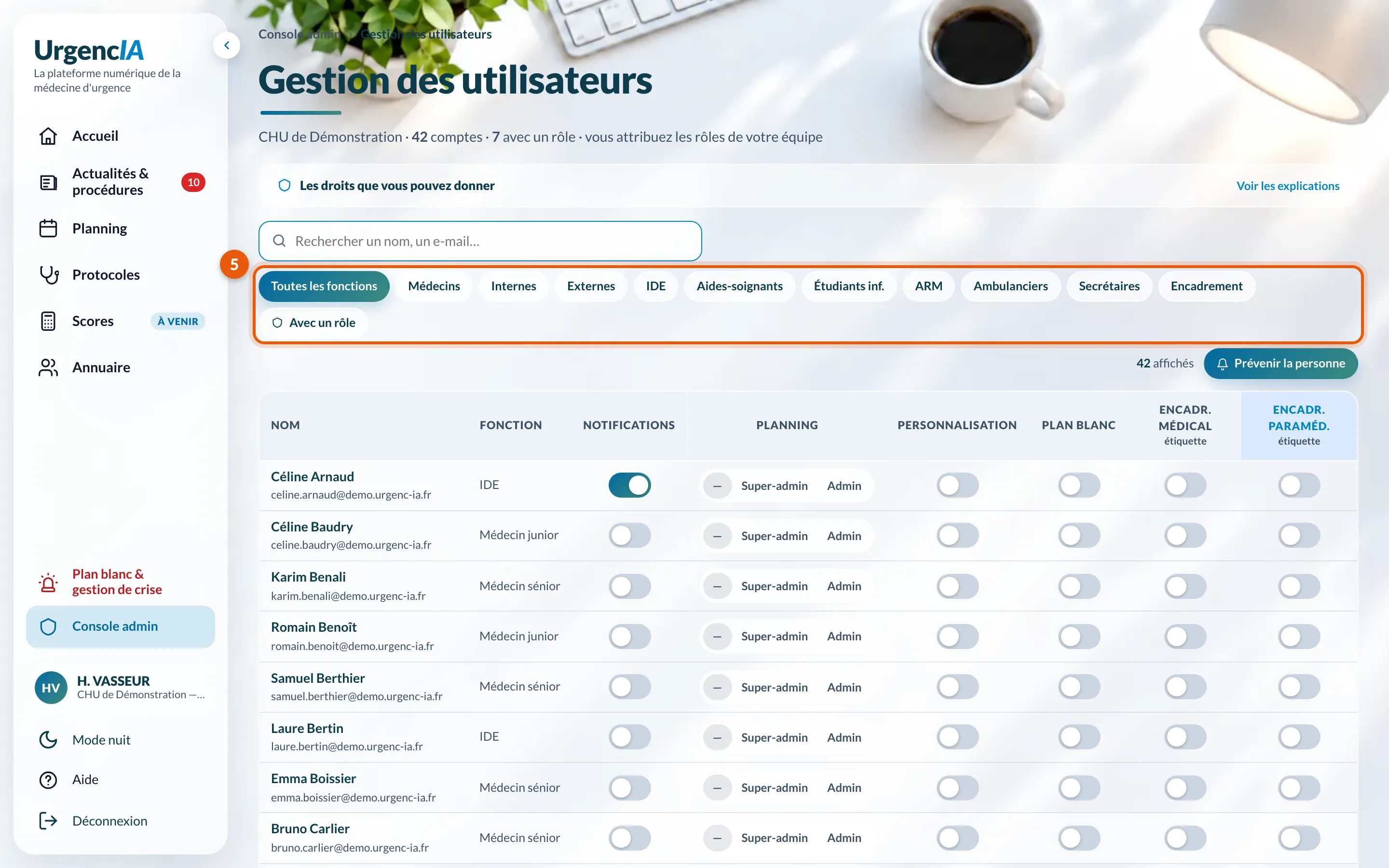Enable Plan blanc toggle for Céline Baudry
This screenshot has width=1389, height=868.
tap(1078, 535)
